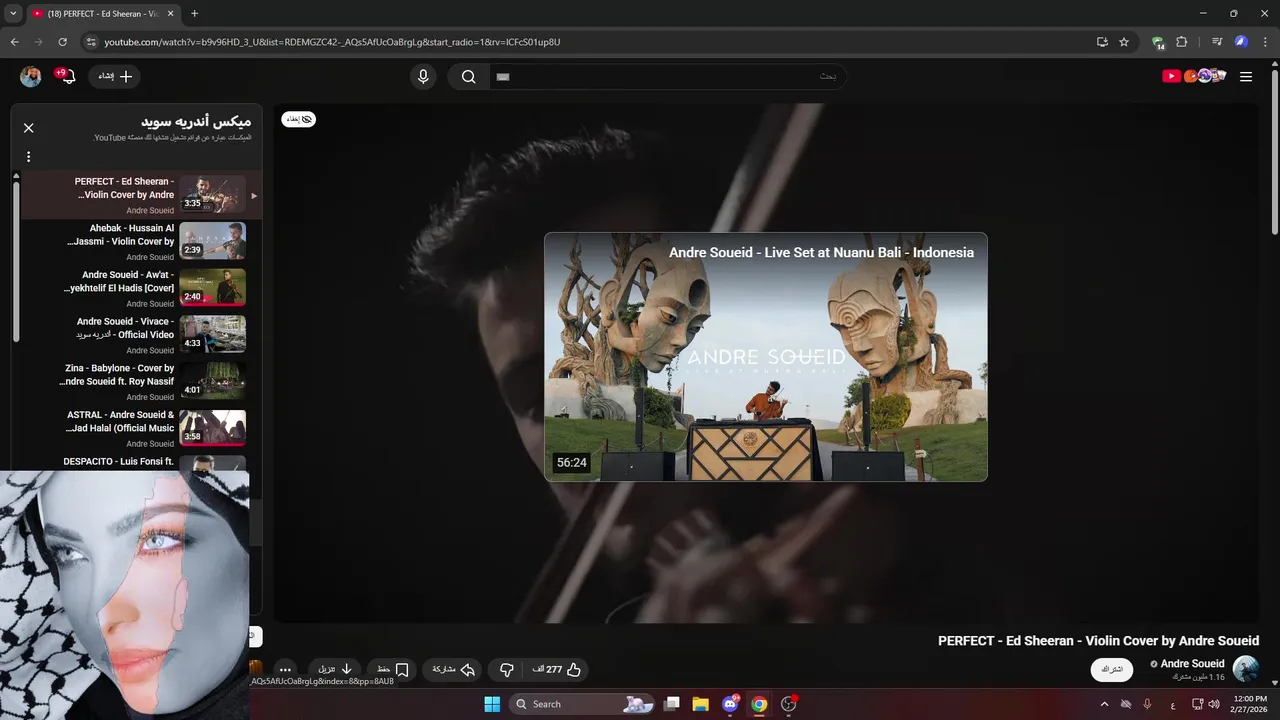1280x720 pixels.
Task: Hide the suggested video overlay pill
Action: tap(299, 119)
